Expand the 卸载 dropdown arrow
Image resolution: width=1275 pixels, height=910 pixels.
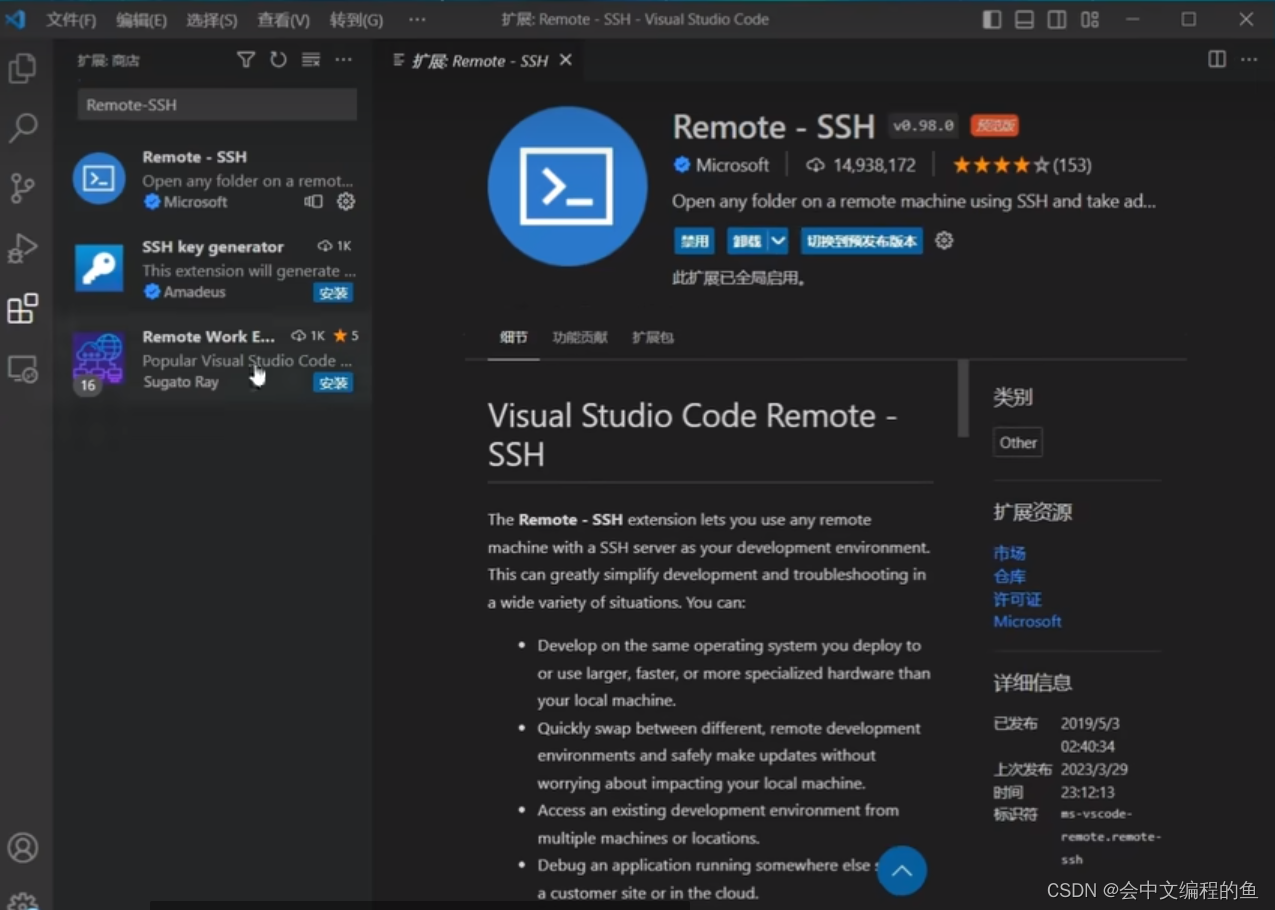tap(778, 241)
